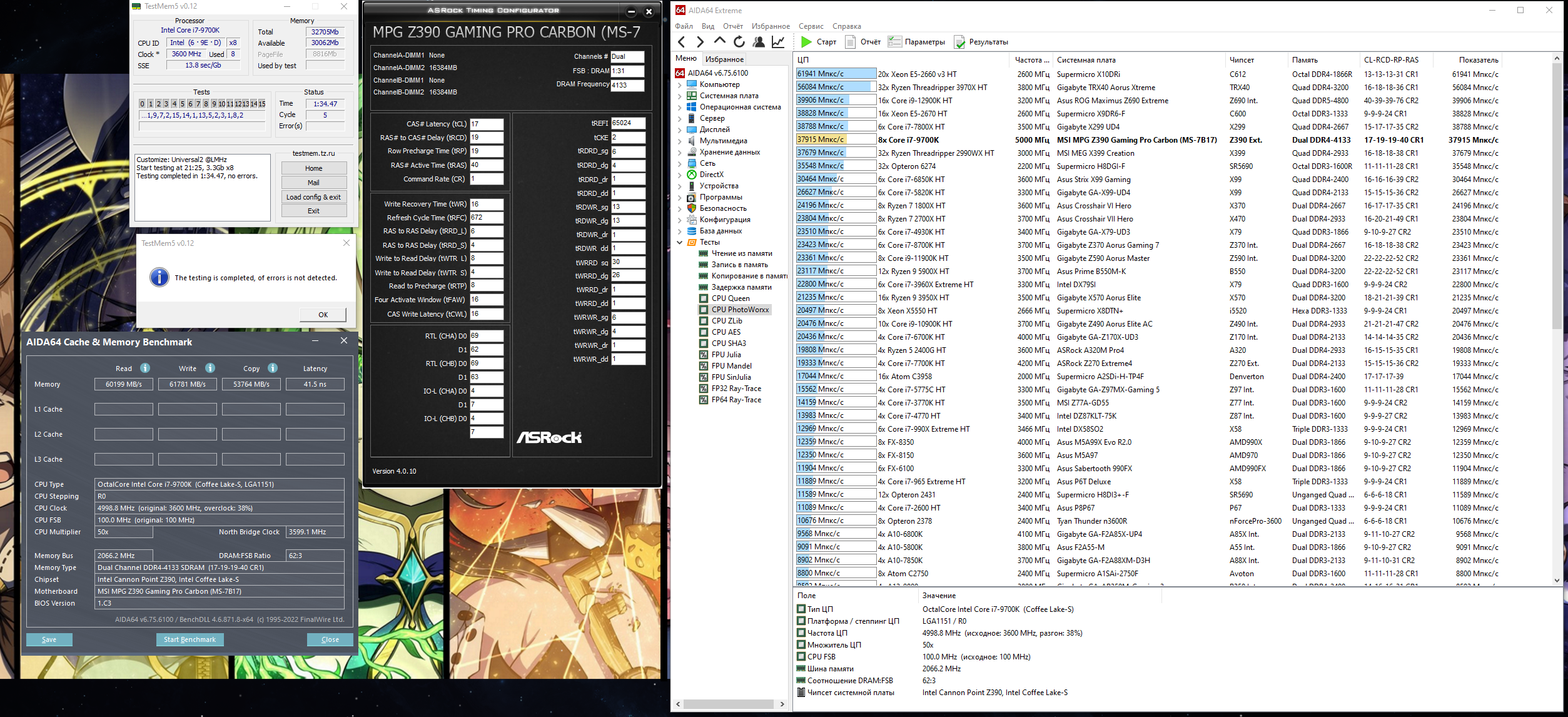Toggle the Множитель ЦП checkbox
The height and width of the screenshot is (717, 1568).
click(x=801, y=644)
